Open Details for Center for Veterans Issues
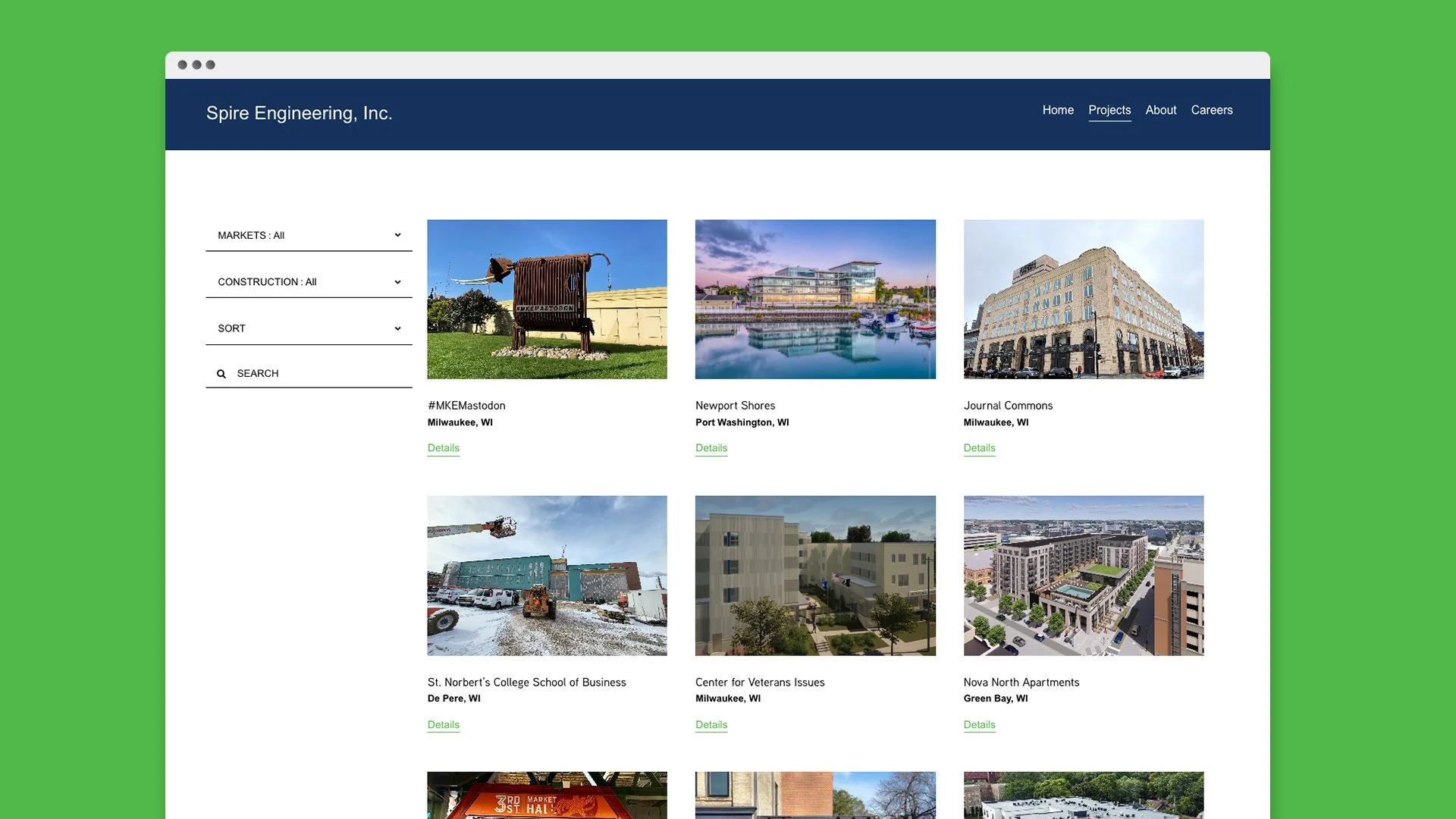Screen dimensions: 1456x819 tap(711, 725)
